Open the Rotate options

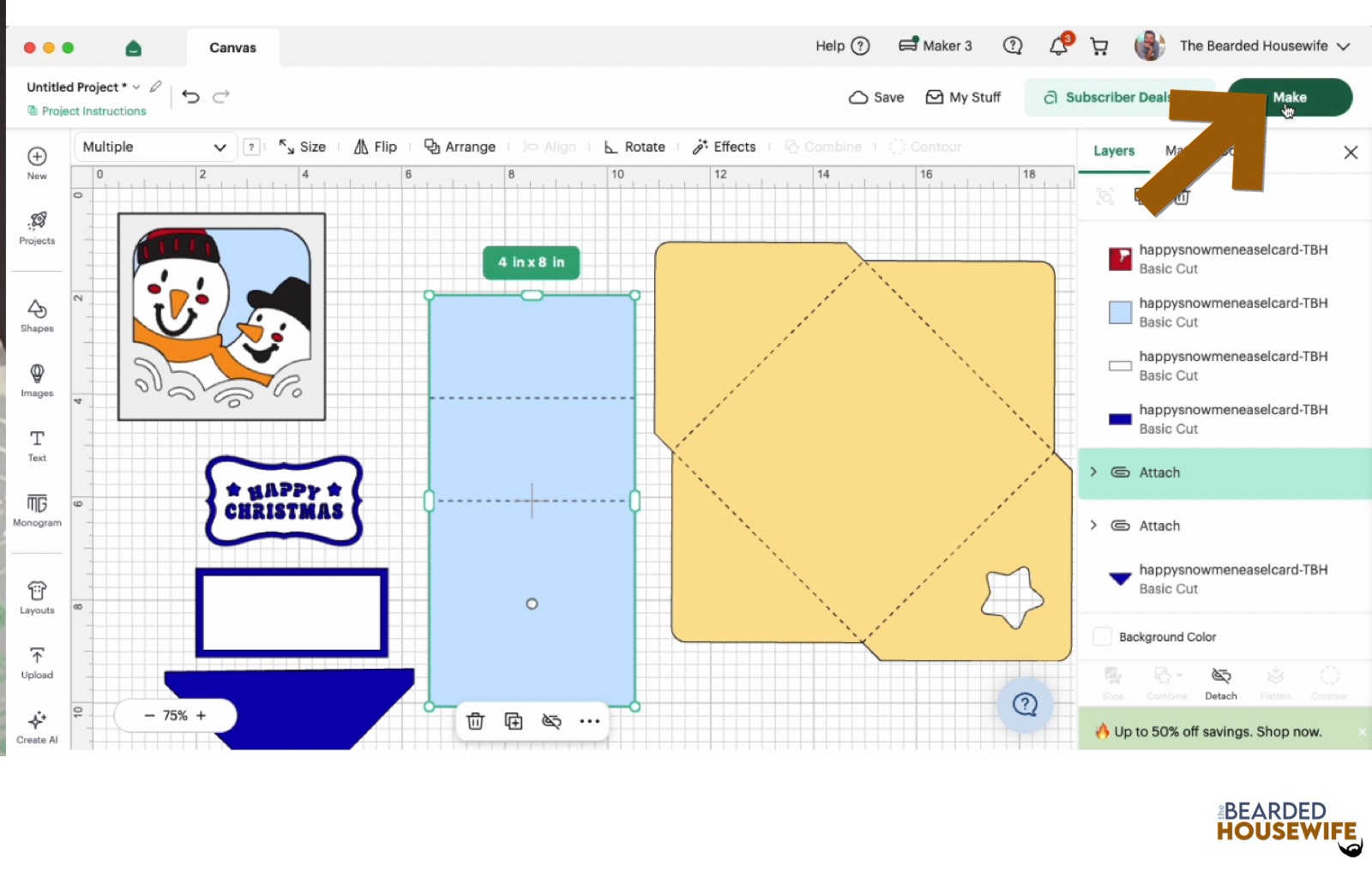635,147
